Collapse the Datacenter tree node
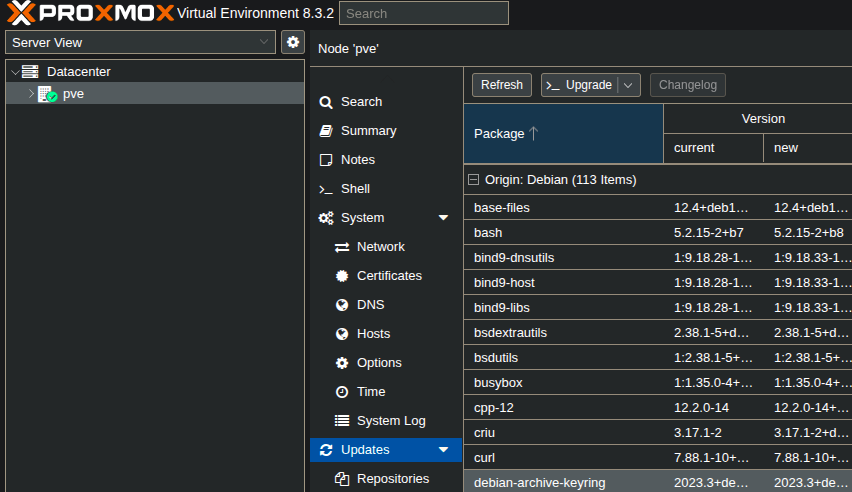This screenshot has height=492, width=852. (15, 72)
